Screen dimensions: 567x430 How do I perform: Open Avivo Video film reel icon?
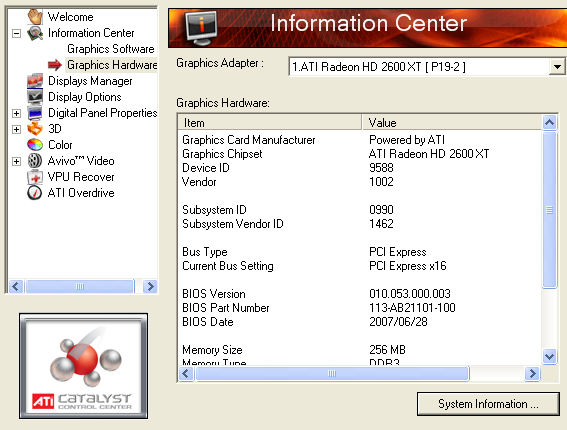(x=35, y=161)
